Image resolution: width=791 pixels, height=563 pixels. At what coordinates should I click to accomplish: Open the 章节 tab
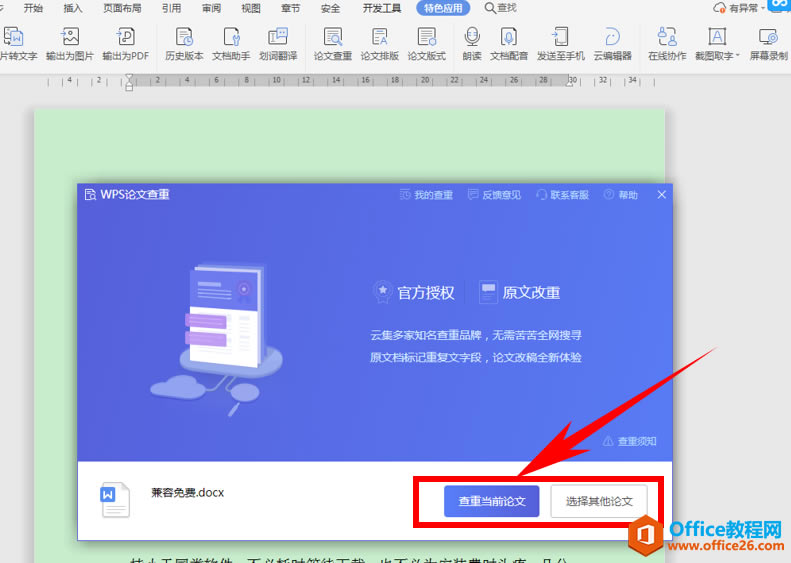pos(291,8)
